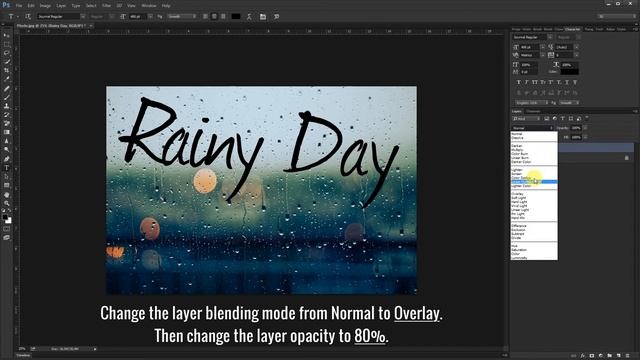Click the layer Fill value field
The image size is (640, 360).
(x=576, y=137)
